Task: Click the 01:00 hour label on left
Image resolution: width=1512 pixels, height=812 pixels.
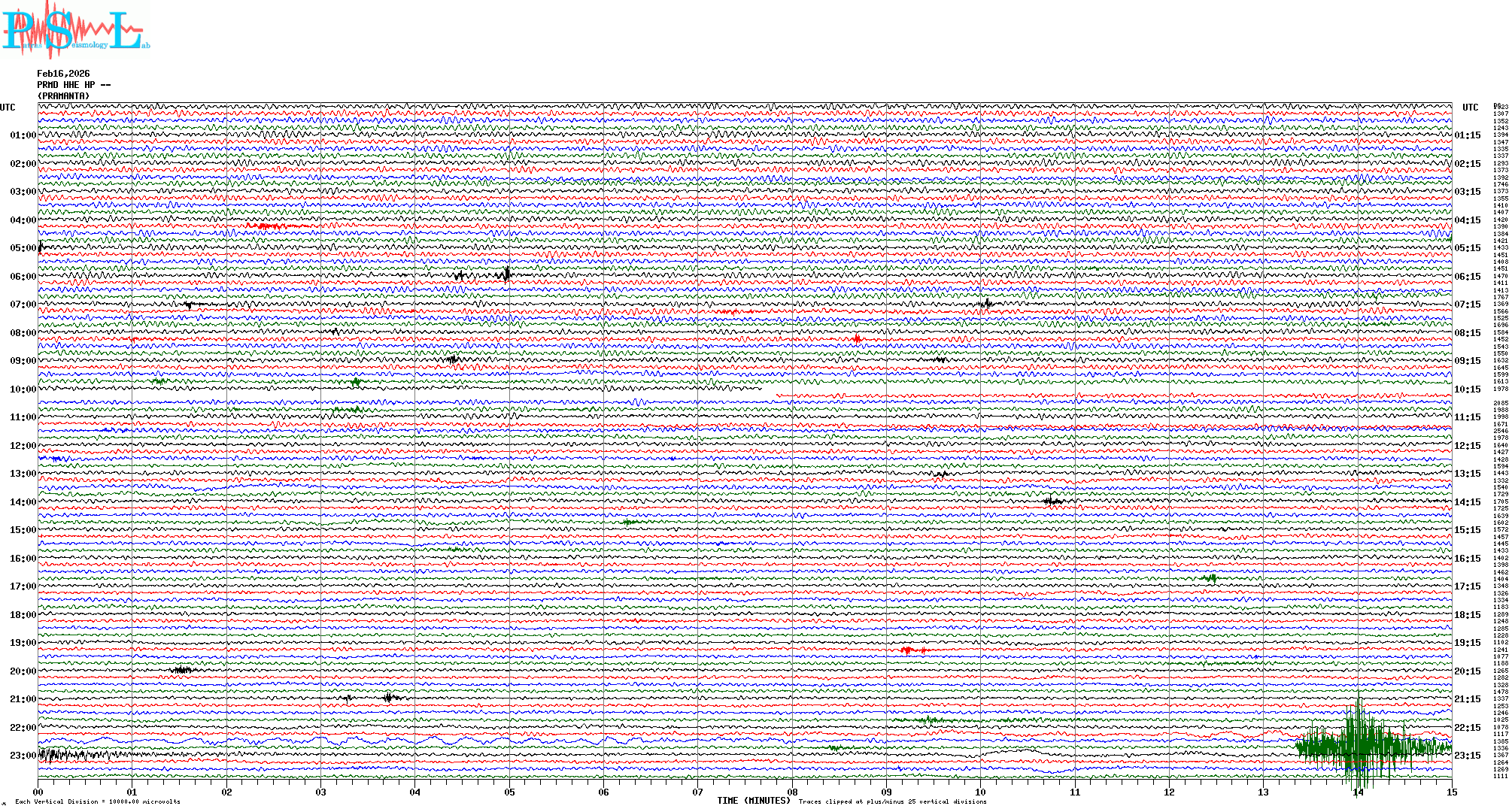Action: 23,135
